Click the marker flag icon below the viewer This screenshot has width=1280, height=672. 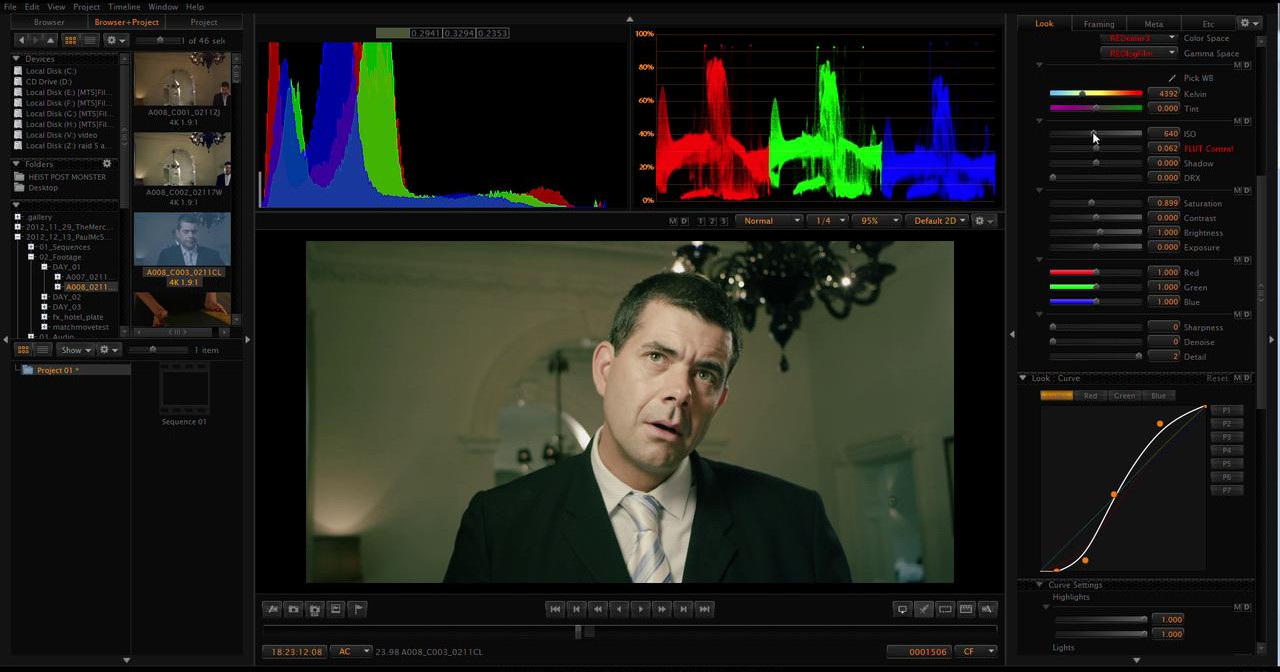358,608
